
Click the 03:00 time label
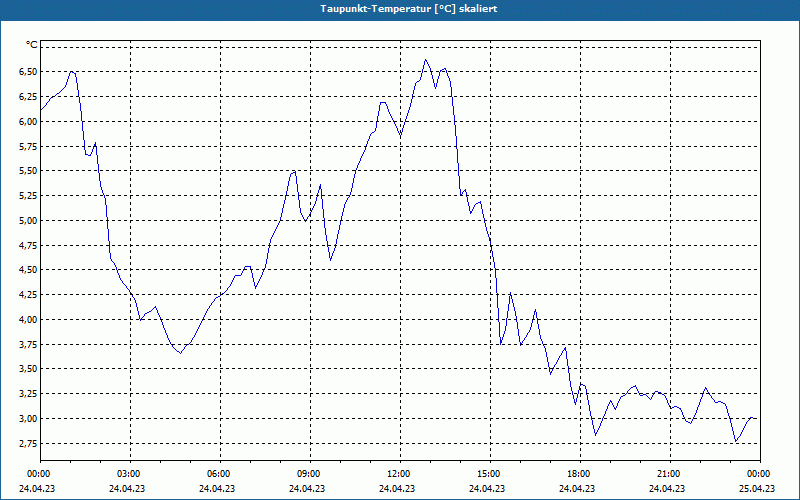coord(130,474)
